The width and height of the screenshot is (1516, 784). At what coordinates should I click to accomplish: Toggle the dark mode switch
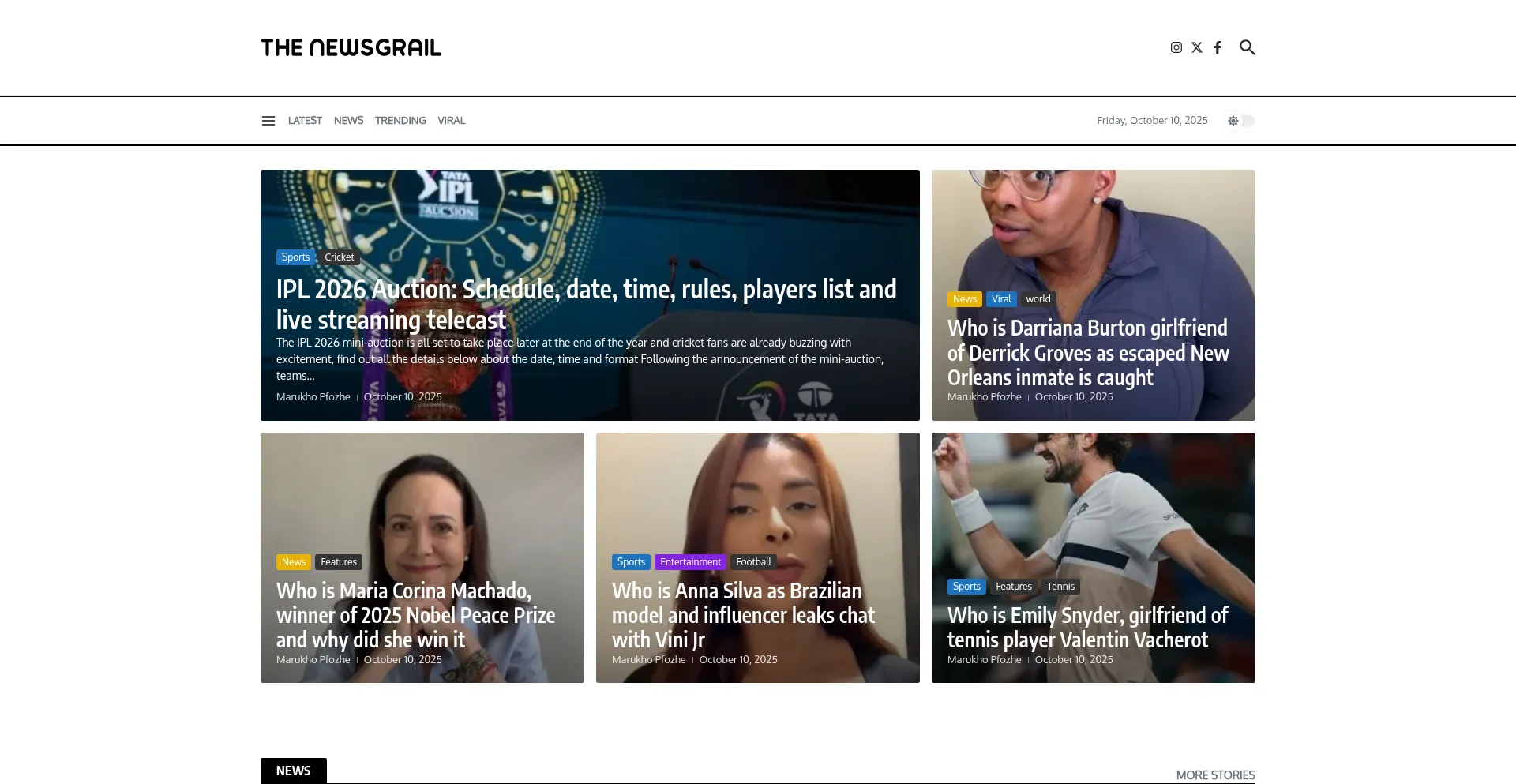[1240, 121]
